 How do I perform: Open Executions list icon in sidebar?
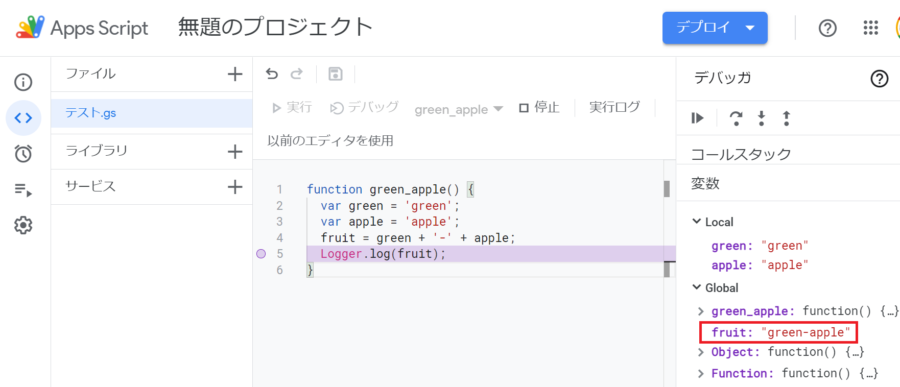(x=24, y=189)
